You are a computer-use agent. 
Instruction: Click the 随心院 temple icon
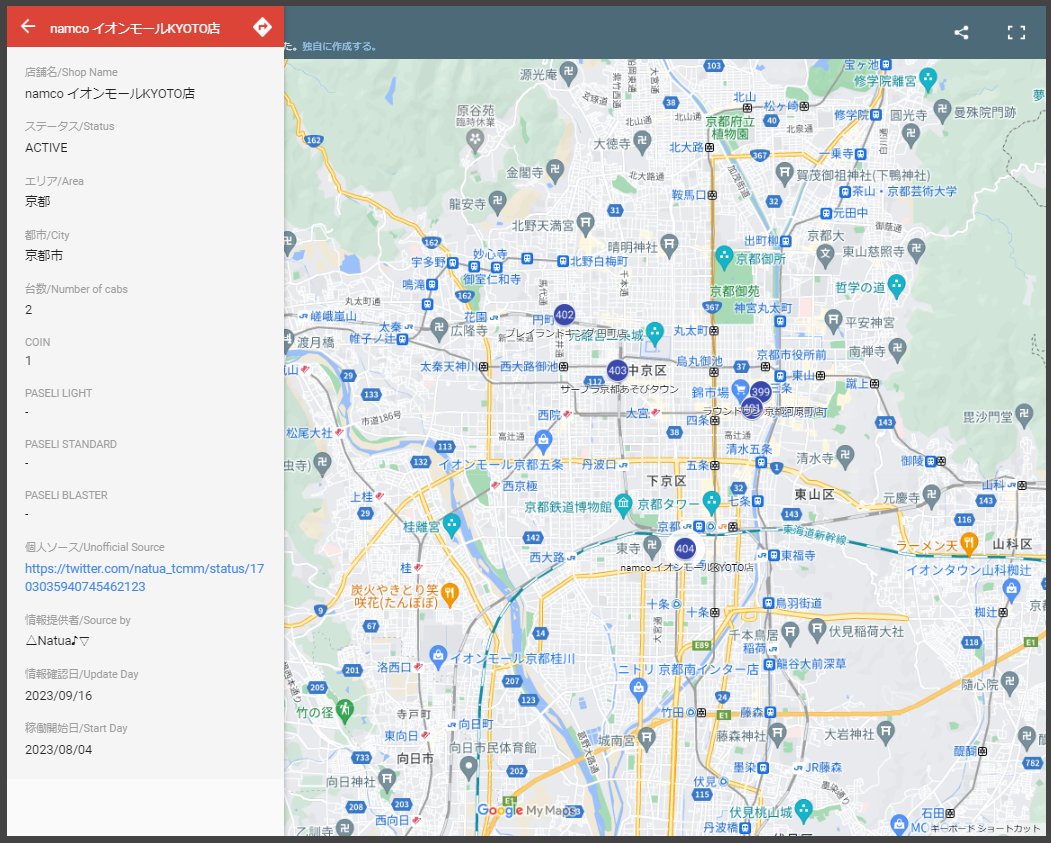pos(1009,684)
